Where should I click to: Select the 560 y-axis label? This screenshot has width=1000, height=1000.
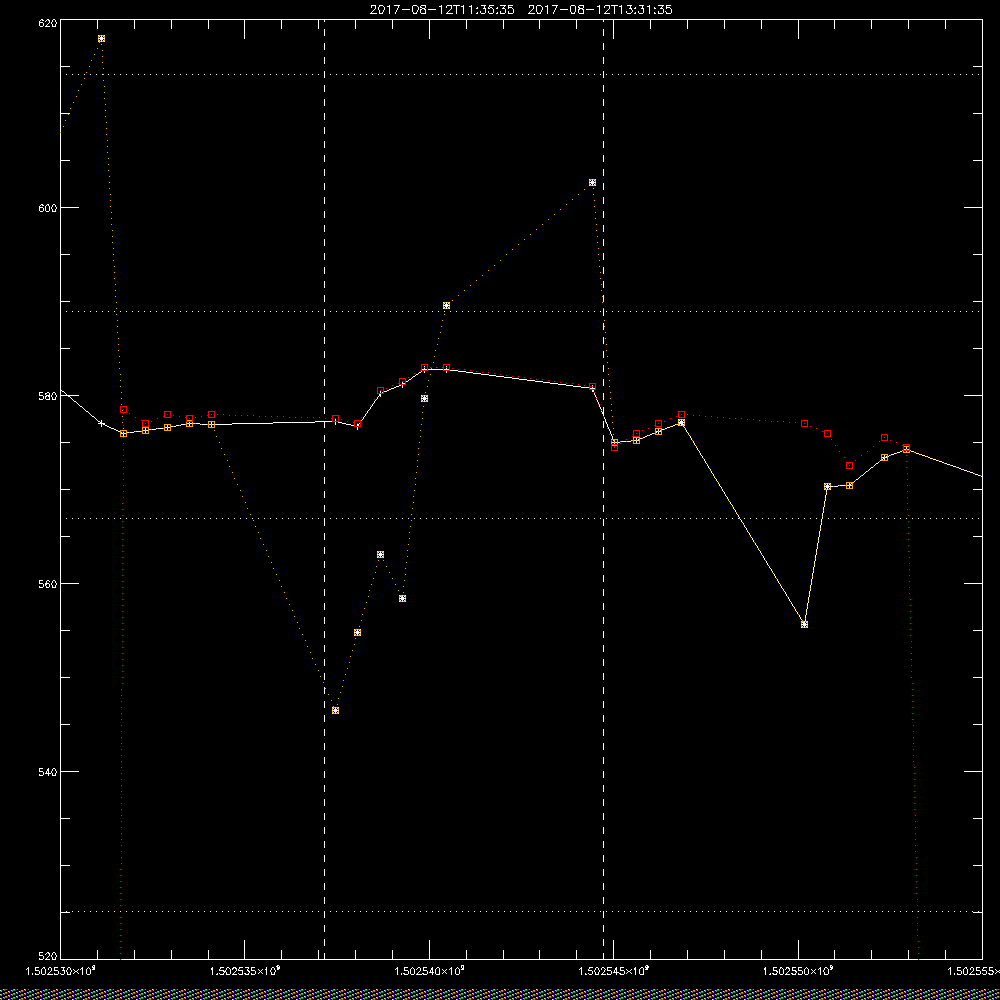tap(48, 584)
